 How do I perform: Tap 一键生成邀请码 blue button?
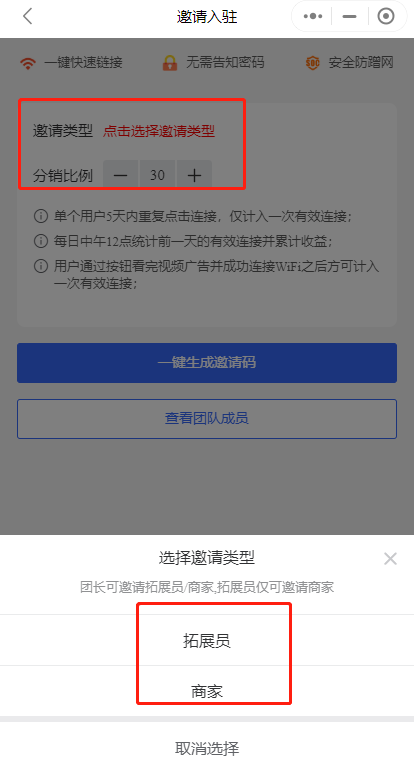[207, 363]
